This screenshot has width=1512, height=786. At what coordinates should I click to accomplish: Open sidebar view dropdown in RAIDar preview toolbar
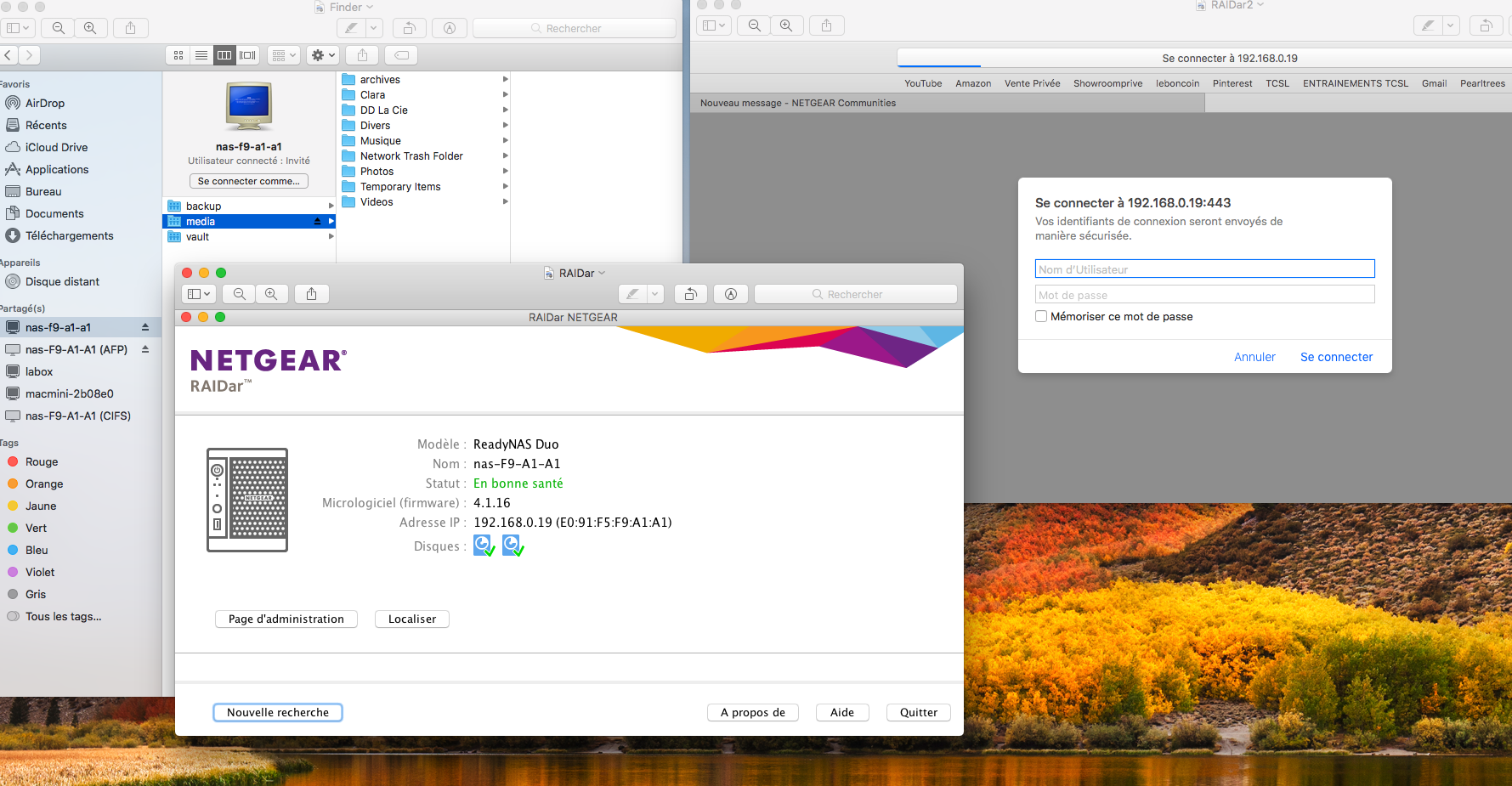point(198,294)
